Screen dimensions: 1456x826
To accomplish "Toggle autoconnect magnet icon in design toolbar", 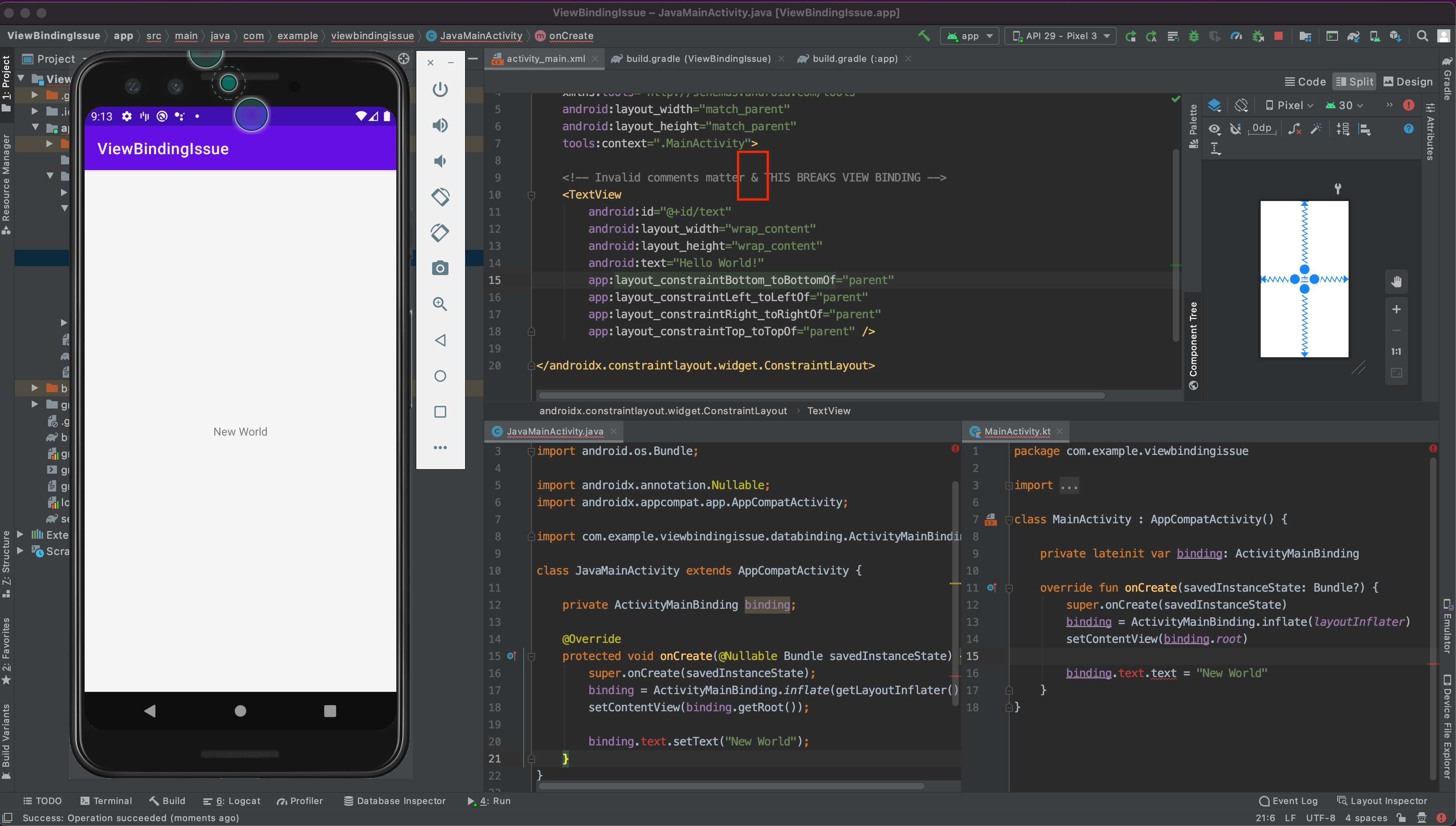I will (1235, 129).
